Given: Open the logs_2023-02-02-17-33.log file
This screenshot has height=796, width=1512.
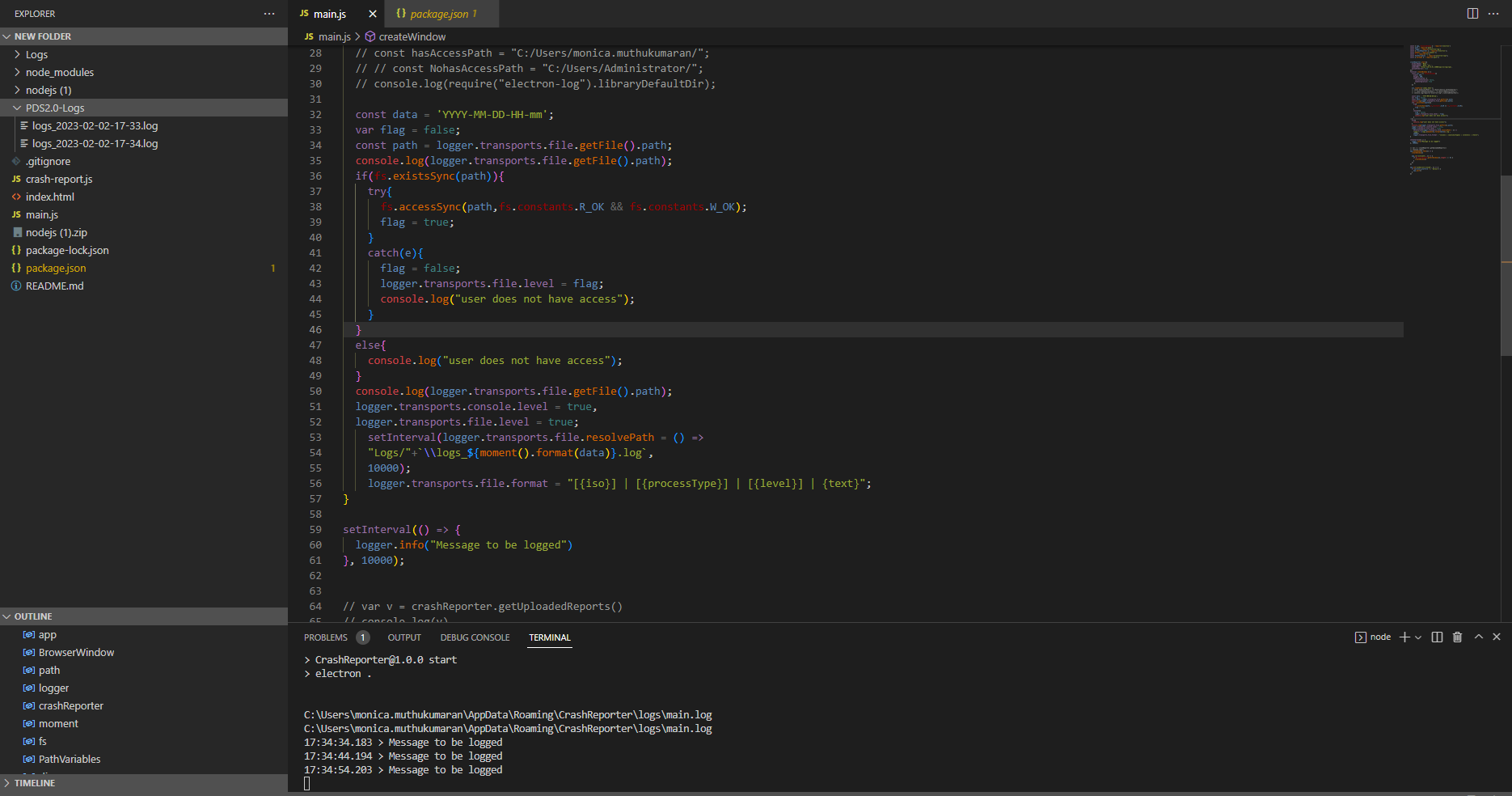Looking at the screenshot, I should click(x=95, y=125).
